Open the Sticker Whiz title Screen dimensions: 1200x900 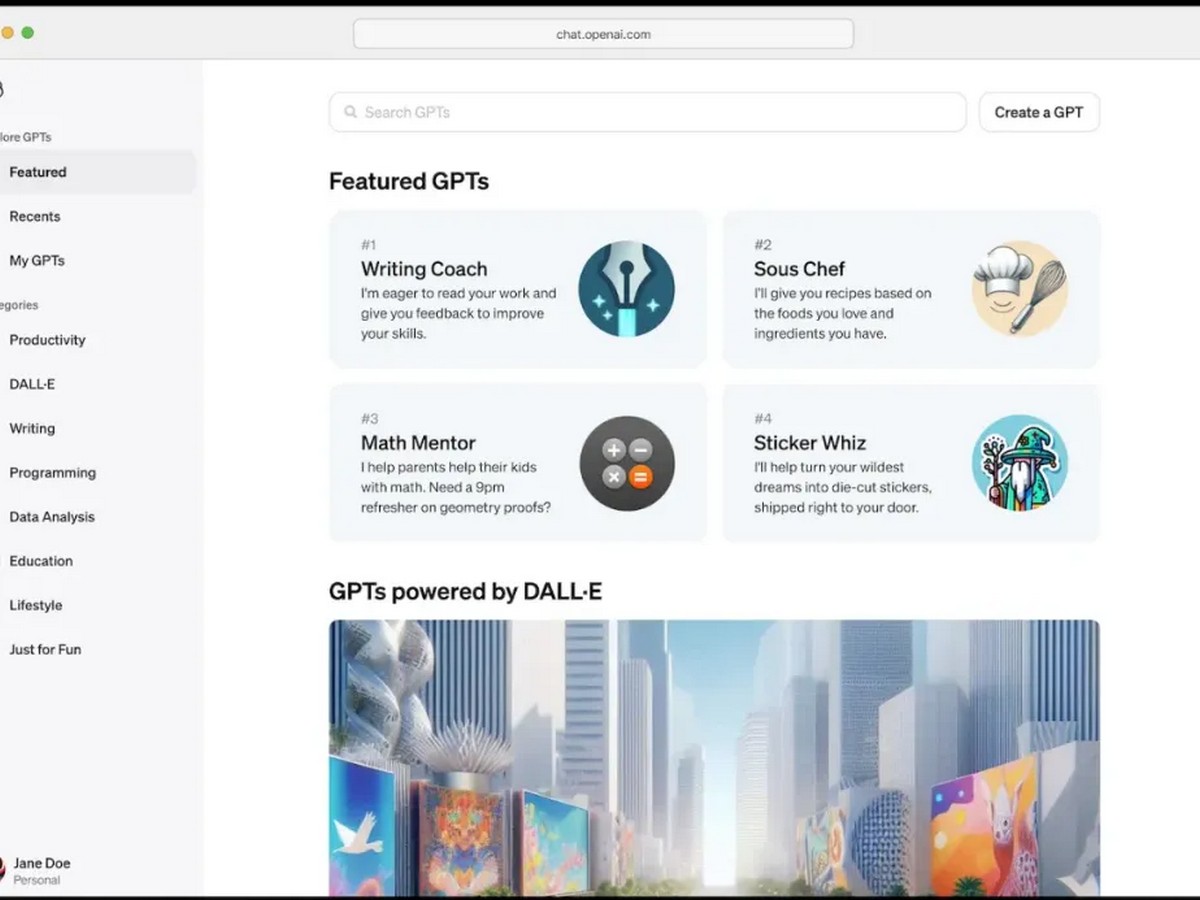[810, 443]
